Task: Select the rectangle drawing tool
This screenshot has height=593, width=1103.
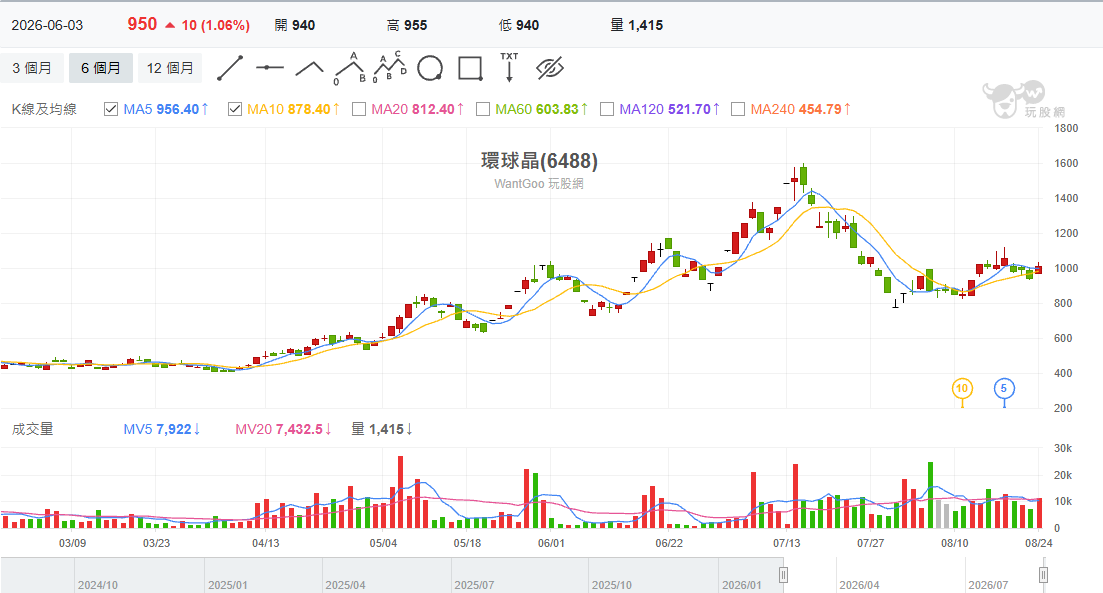Action: (x=470, y=68)
